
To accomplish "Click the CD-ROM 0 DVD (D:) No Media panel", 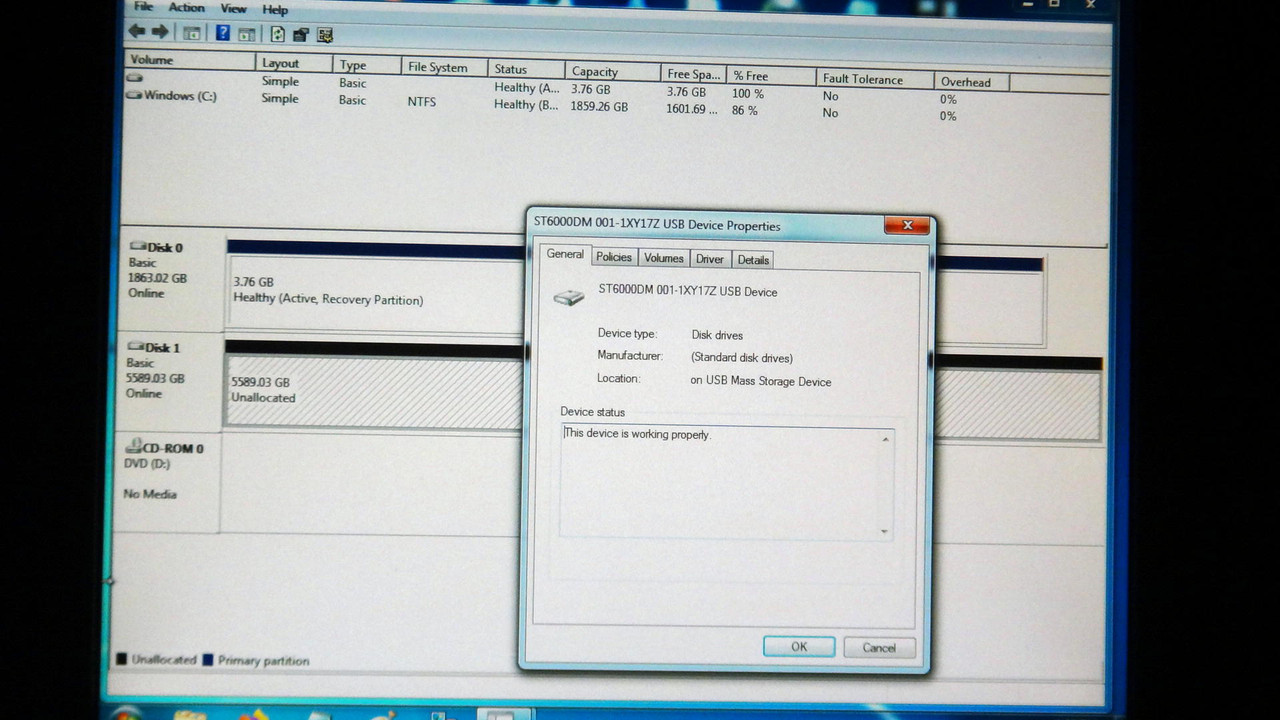I will coord(168,483).
